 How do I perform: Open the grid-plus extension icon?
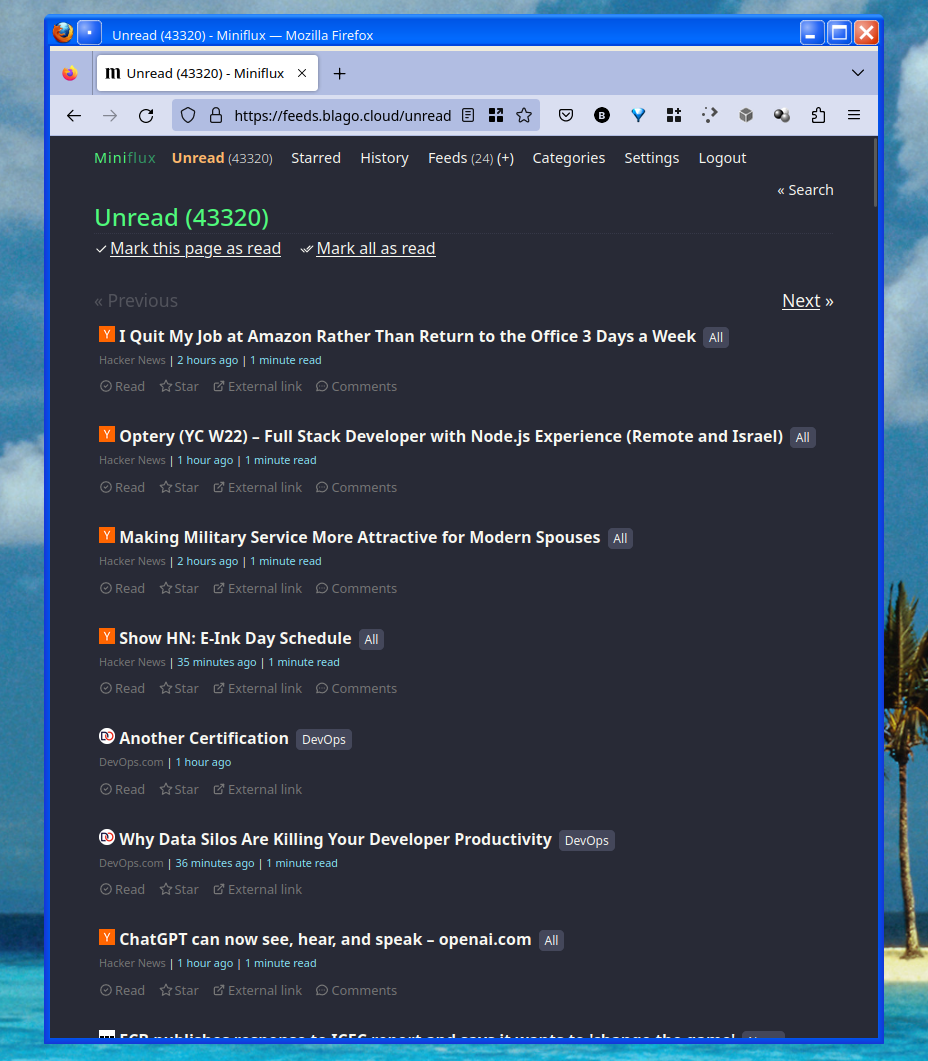click(x=673, y=116)
